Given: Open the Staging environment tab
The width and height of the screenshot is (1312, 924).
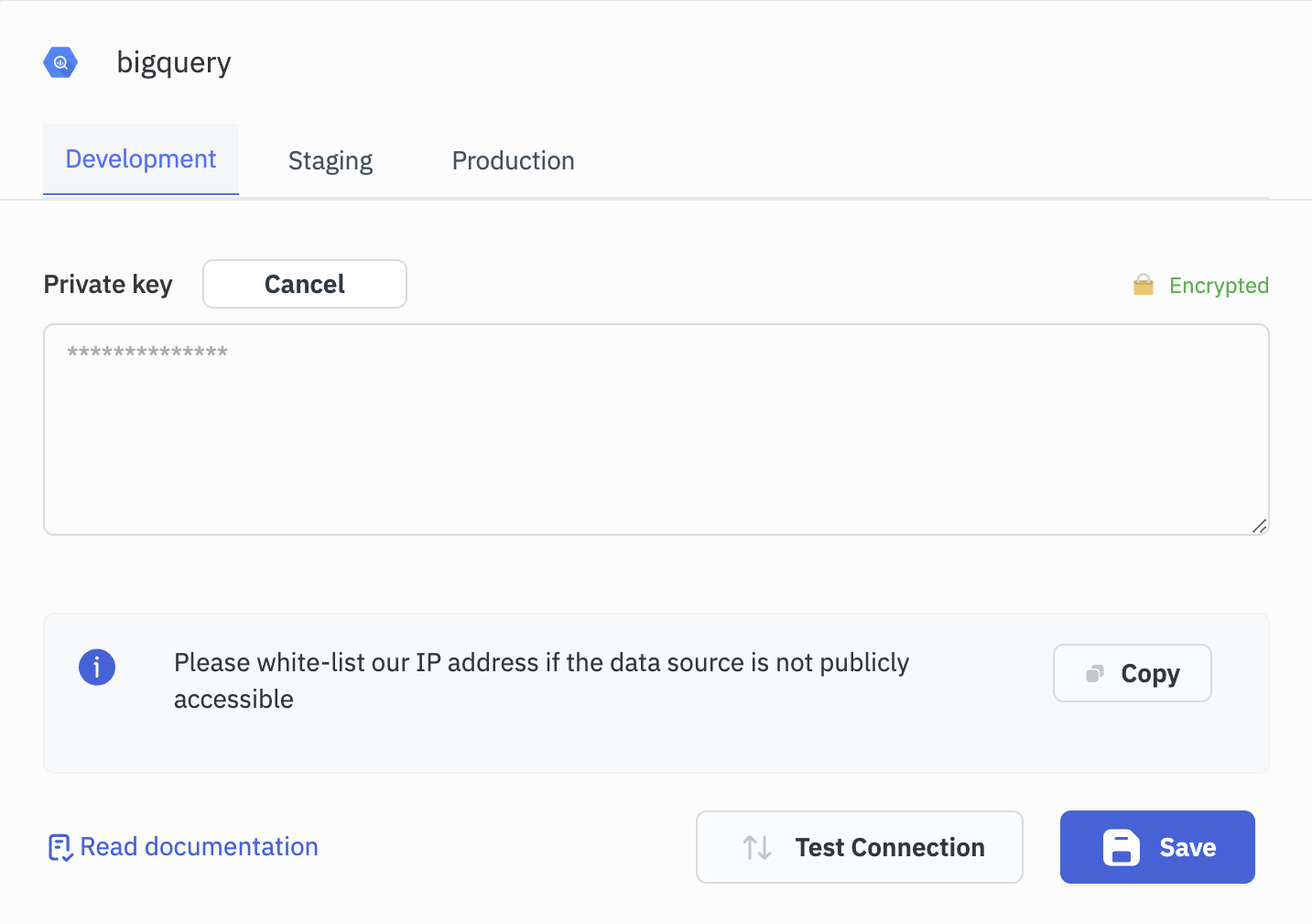Looking at the screenshot, I should [x=330, y=161].
